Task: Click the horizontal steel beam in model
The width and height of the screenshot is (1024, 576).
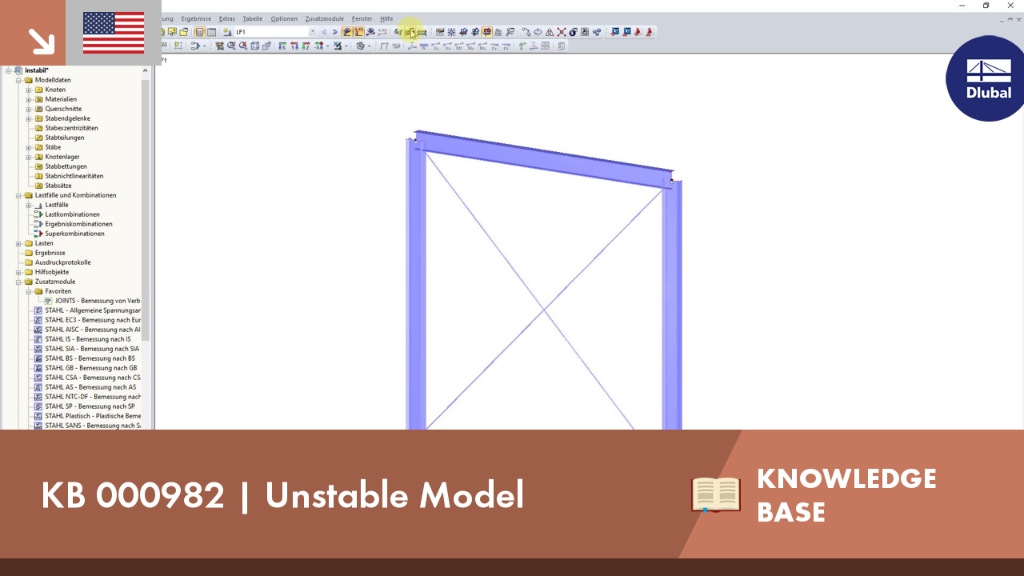Action: click(x=543, y=159)
